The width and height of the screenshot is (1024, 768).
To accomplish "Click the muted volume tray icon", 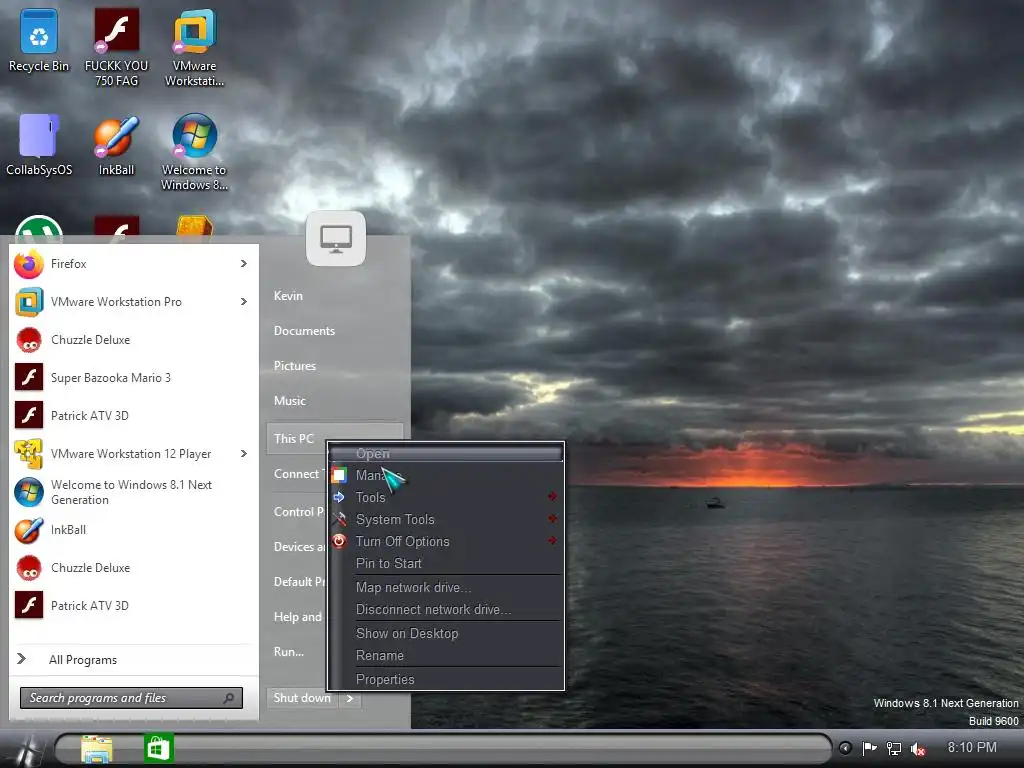I will [x=918, y=749].
